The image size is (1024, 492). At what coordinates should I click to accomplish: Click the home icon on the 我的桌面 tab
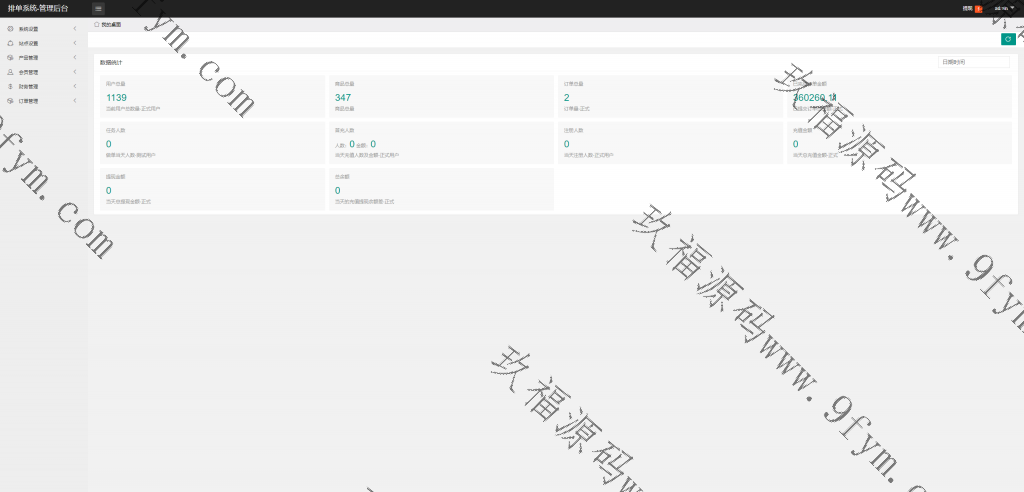point(96,23)
